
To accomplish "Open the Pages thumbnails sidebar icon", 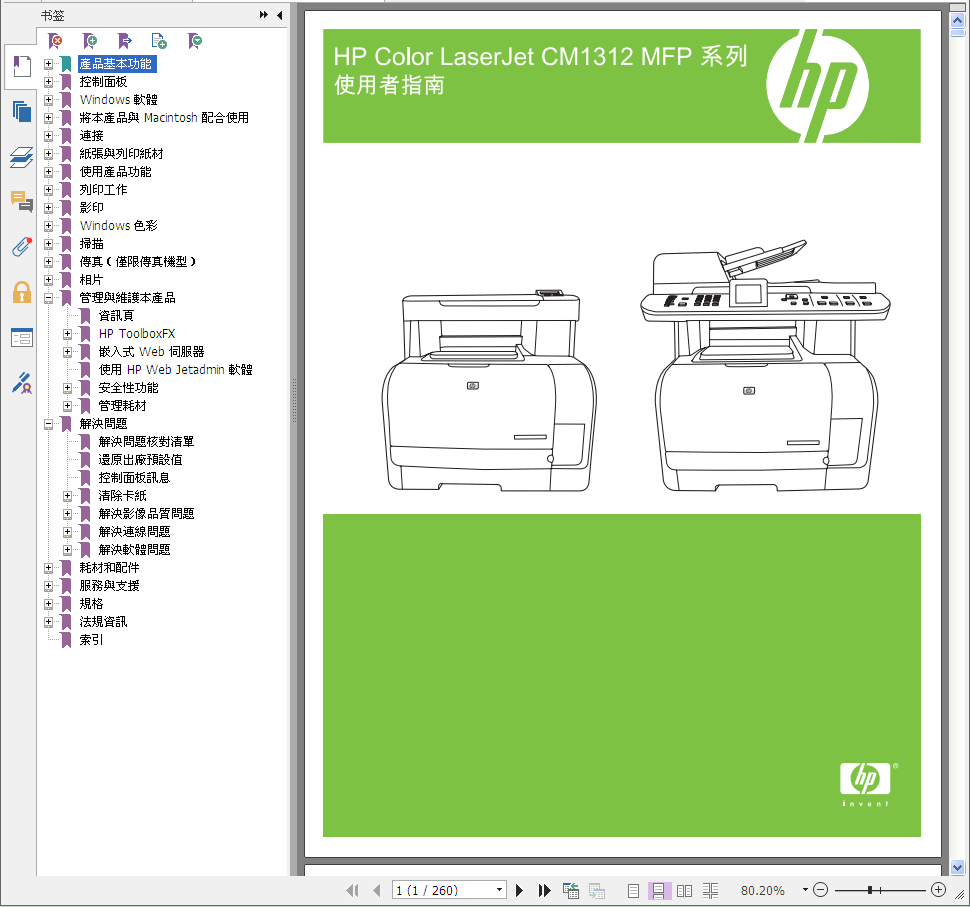I will tap(22, 111).
